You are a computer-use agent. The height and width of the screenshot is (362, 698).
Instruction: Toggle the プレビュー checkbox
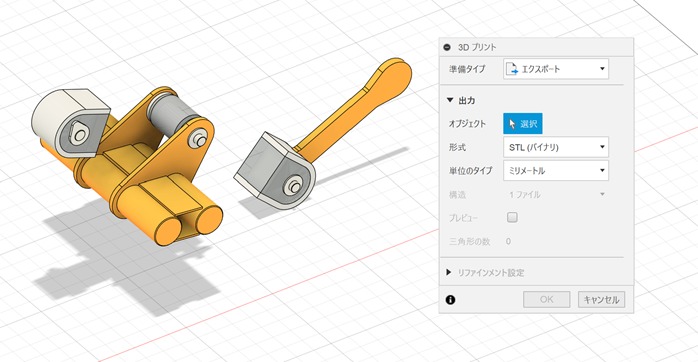(x=512, y=217)
